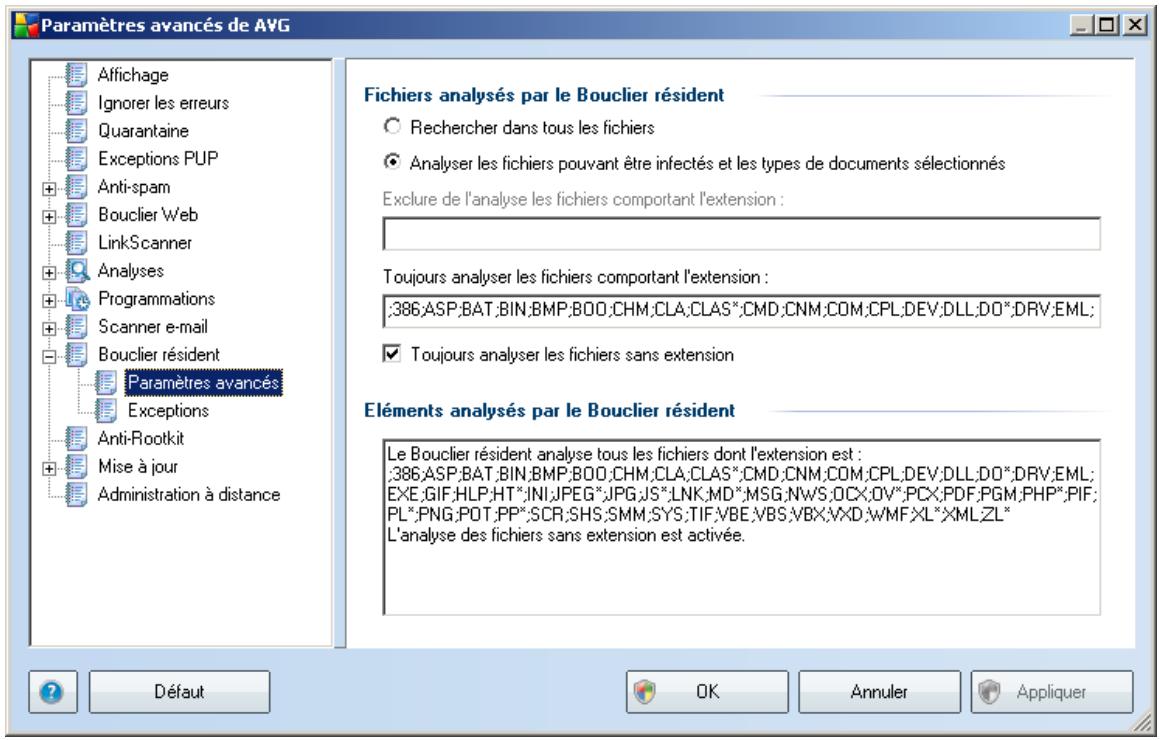
Task: Select Bouclier Web label in the tree
Action: click(148, 215)
